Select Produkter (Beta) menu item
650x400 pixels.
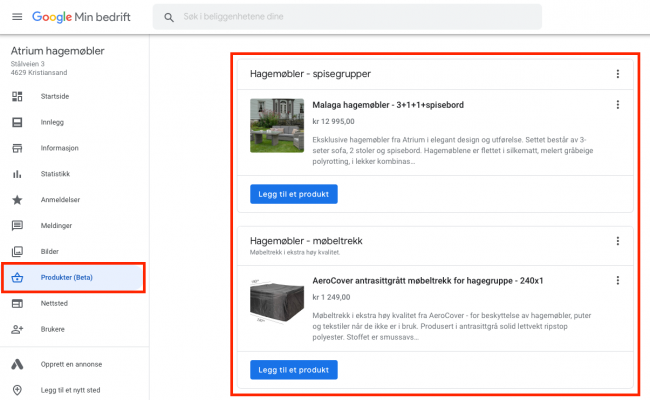pyautogui.click(x=73, y=277)
